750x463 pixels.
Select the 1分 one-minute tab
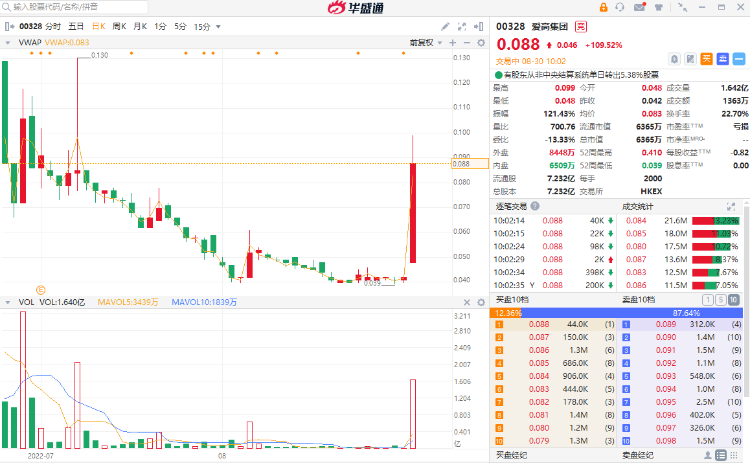tap(160, 26)
